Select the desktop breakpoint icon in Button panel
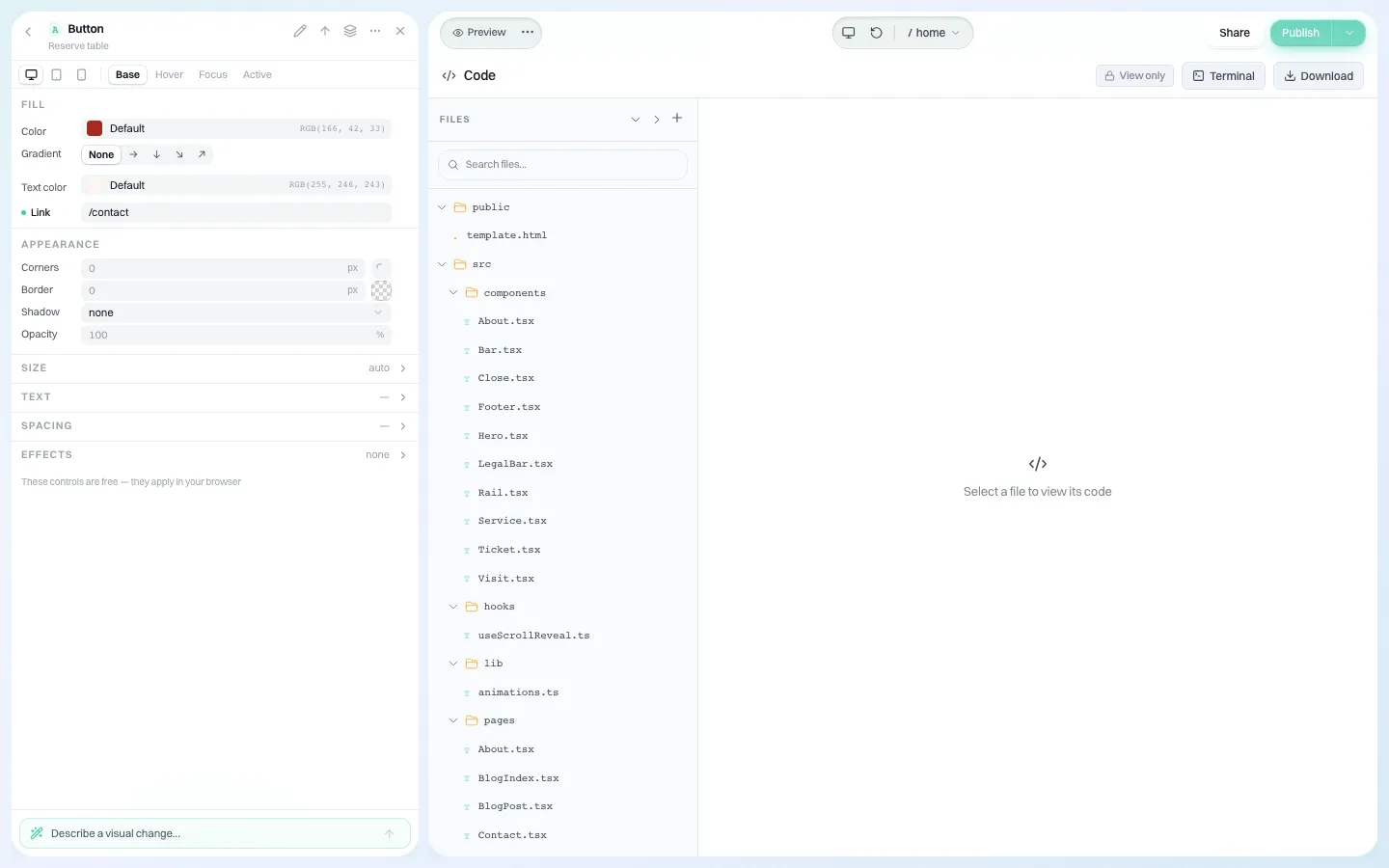This screenshot has height=868, width=1389. (32, 74)
